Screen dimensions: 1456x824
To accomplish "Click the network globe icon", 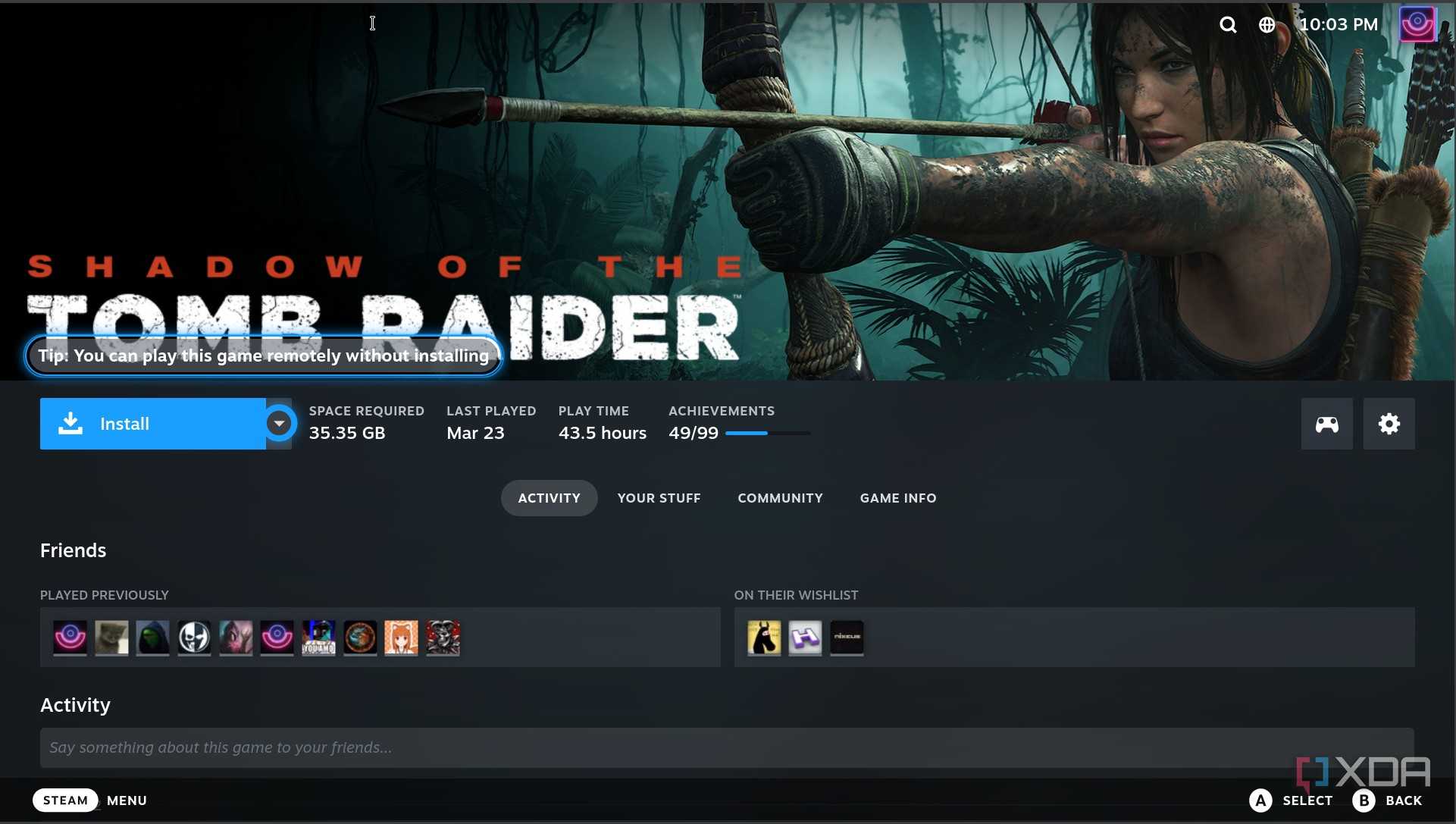I will click(1267, 25).
